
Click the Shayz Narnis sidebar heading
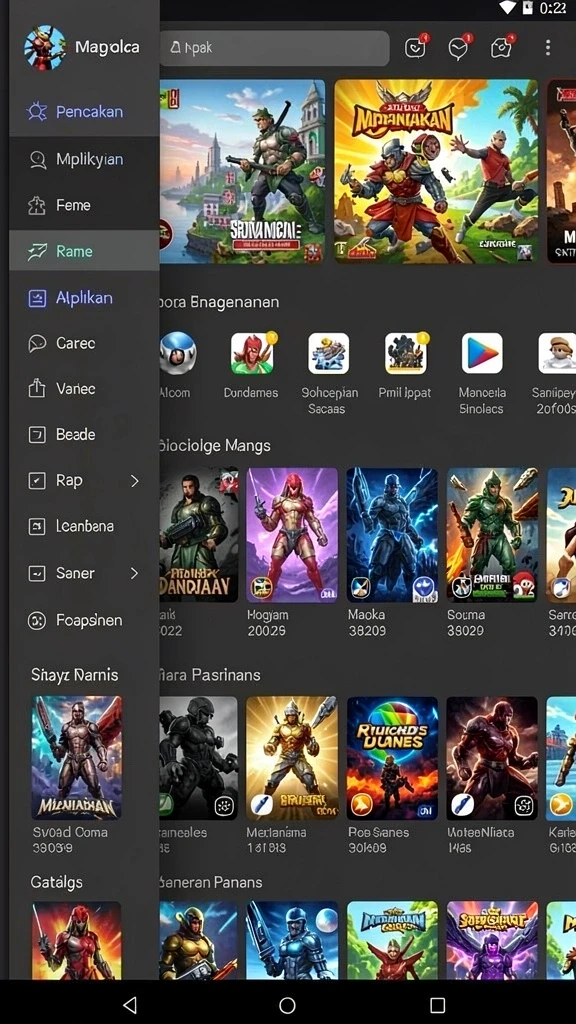pyautogui.click(x=74, y=675)
